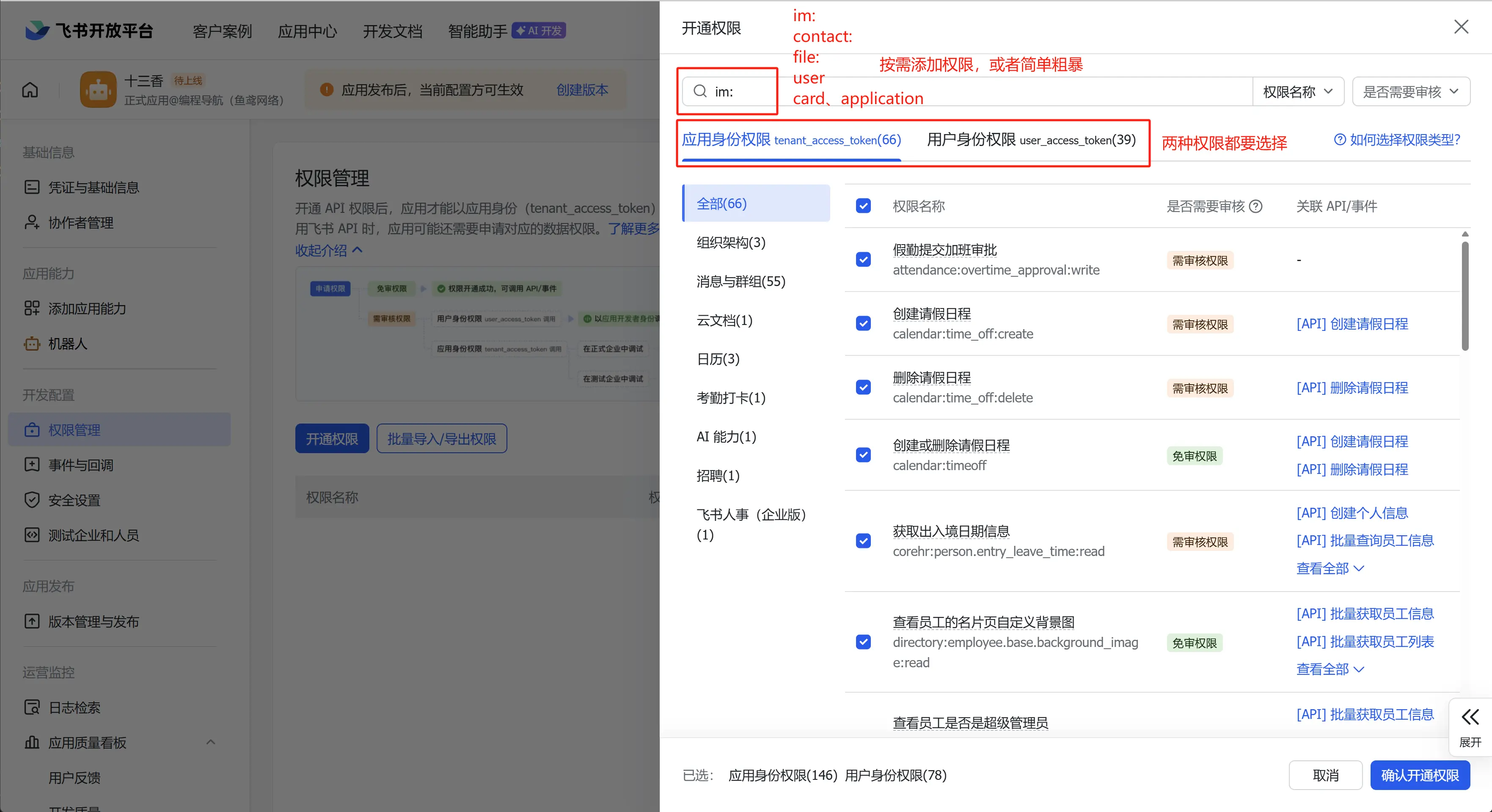Uncheck the select-all 权限名称 header checkbox
1492x812 pixels.
pos(863,206)
